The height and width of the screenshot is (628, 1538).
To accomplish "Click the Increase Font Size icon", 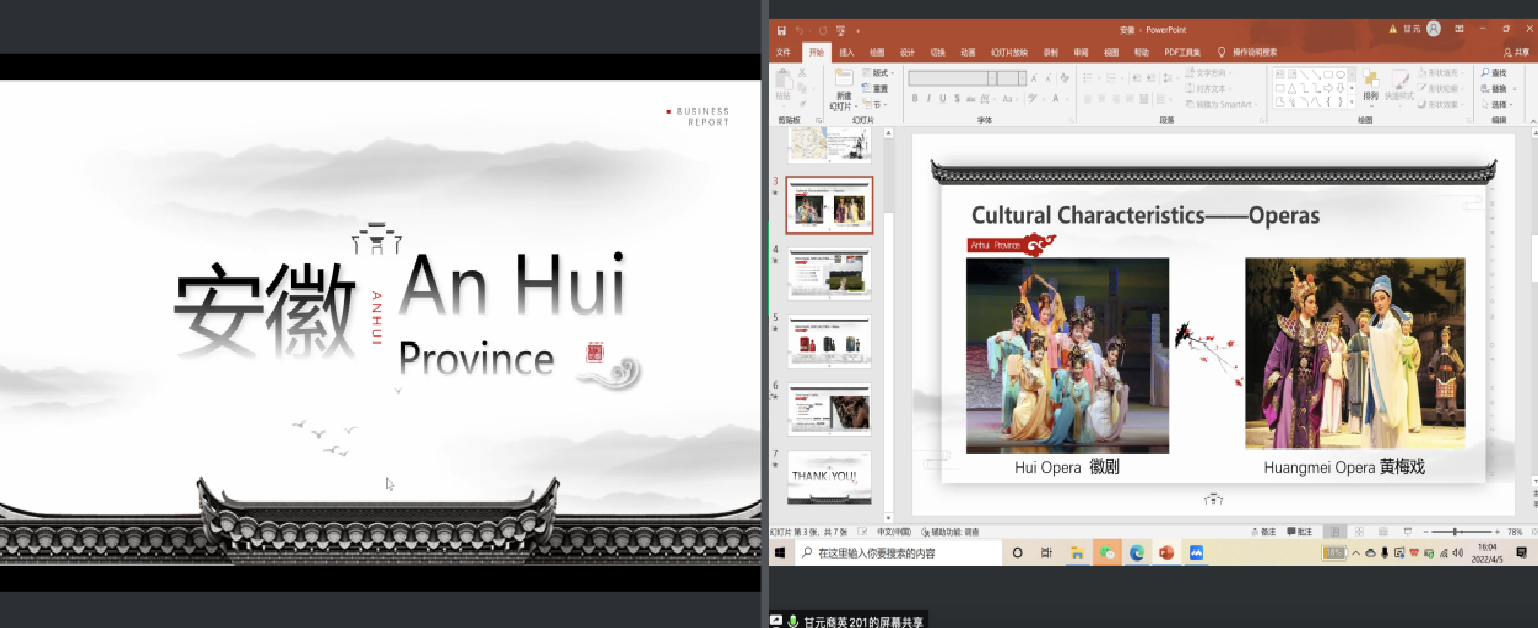I will 1034,78.
